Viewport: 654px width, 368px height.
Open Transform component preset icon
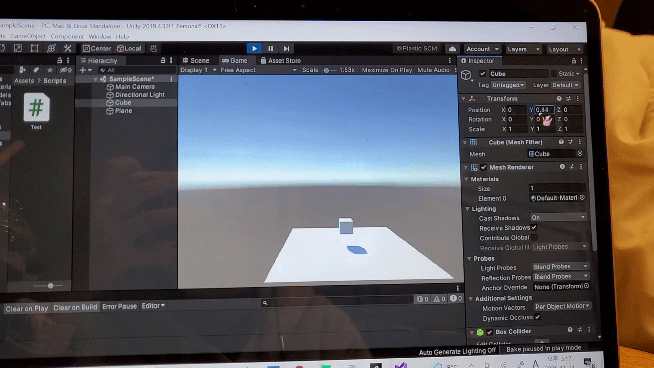point(568,98)
